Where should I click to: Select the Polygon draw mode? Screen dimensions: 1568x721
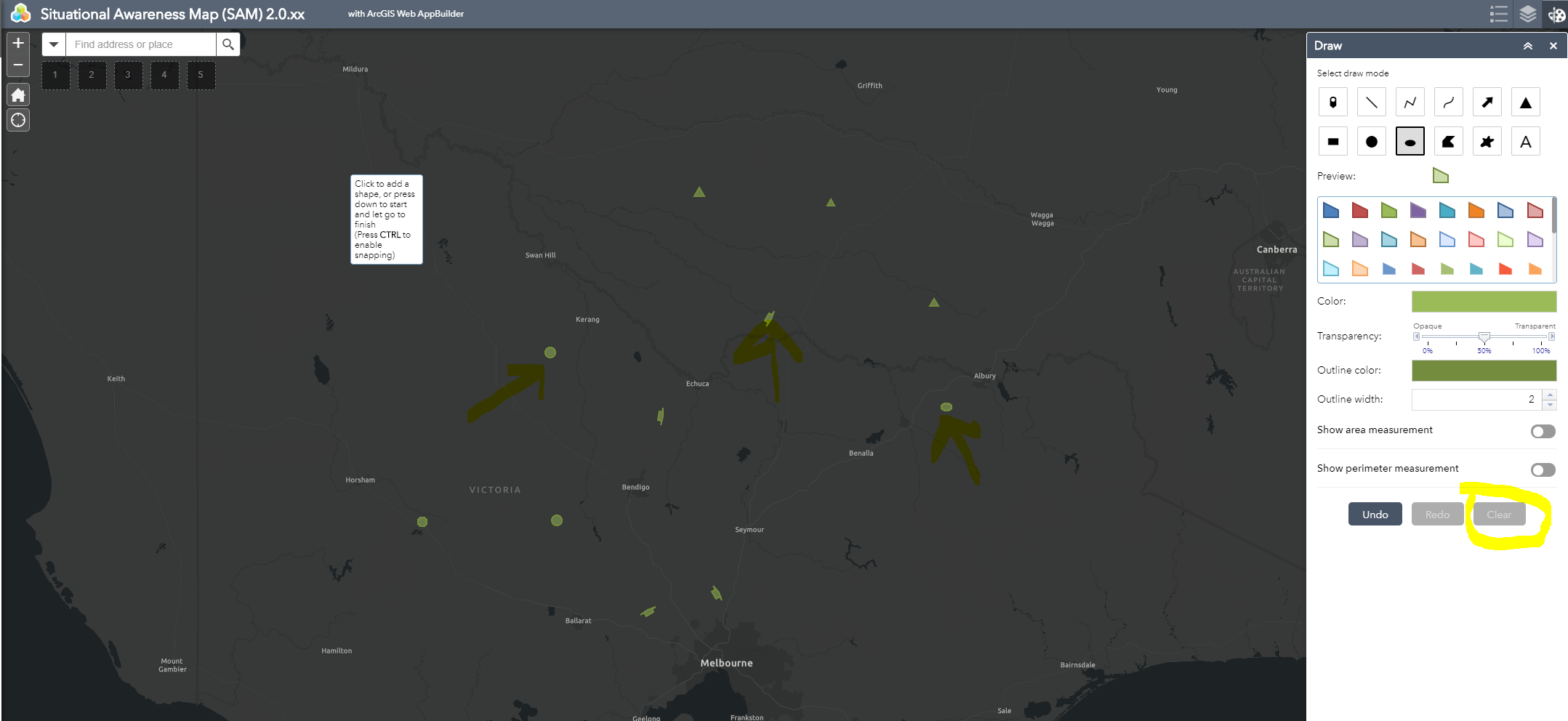pos(1449,141)
